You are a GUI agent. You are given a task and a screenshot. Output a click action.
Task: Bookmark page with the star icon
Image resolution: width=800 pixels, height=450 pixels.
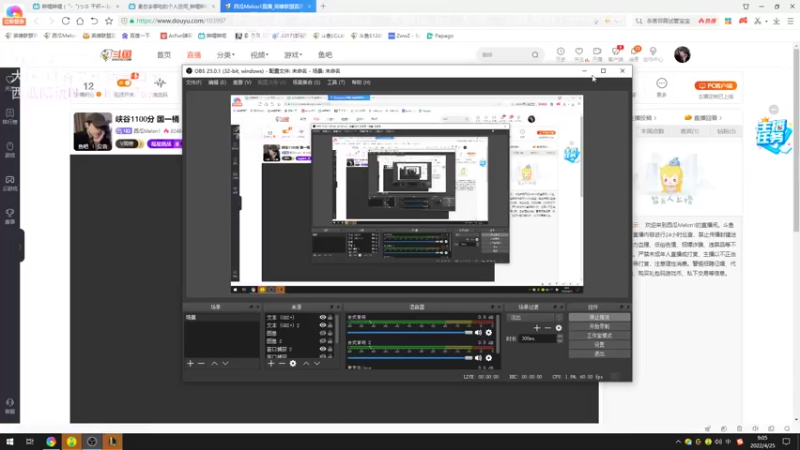click(109, 21)
